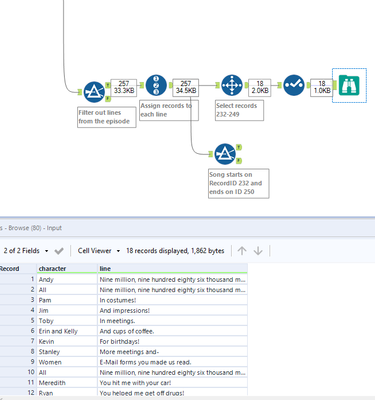Select the 'Kevin' character cell
This screenshot has height=400, width=375.
click(67, 341)
